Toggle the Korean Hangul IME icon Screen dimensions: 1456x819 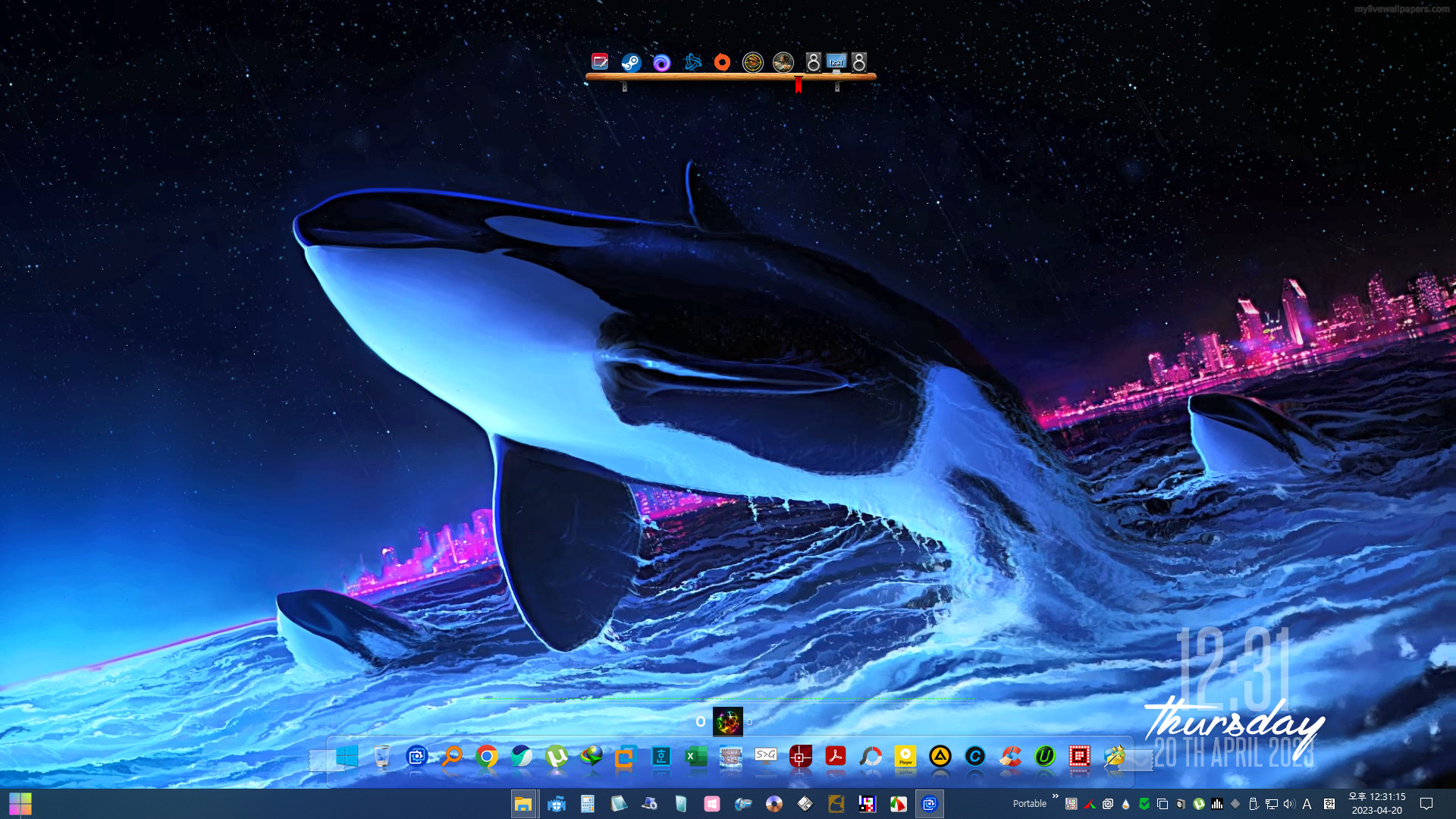coord(1329,804)
